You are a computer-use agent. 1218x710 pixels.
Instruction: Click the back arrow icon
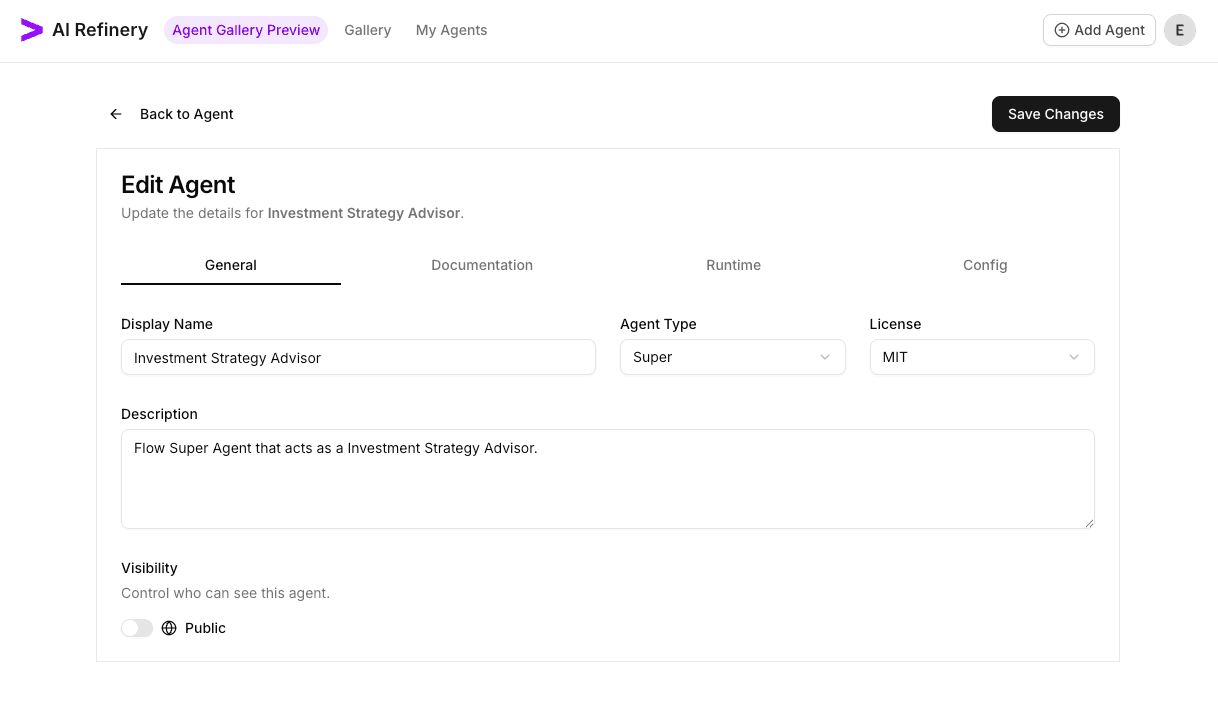pos(115,114)
